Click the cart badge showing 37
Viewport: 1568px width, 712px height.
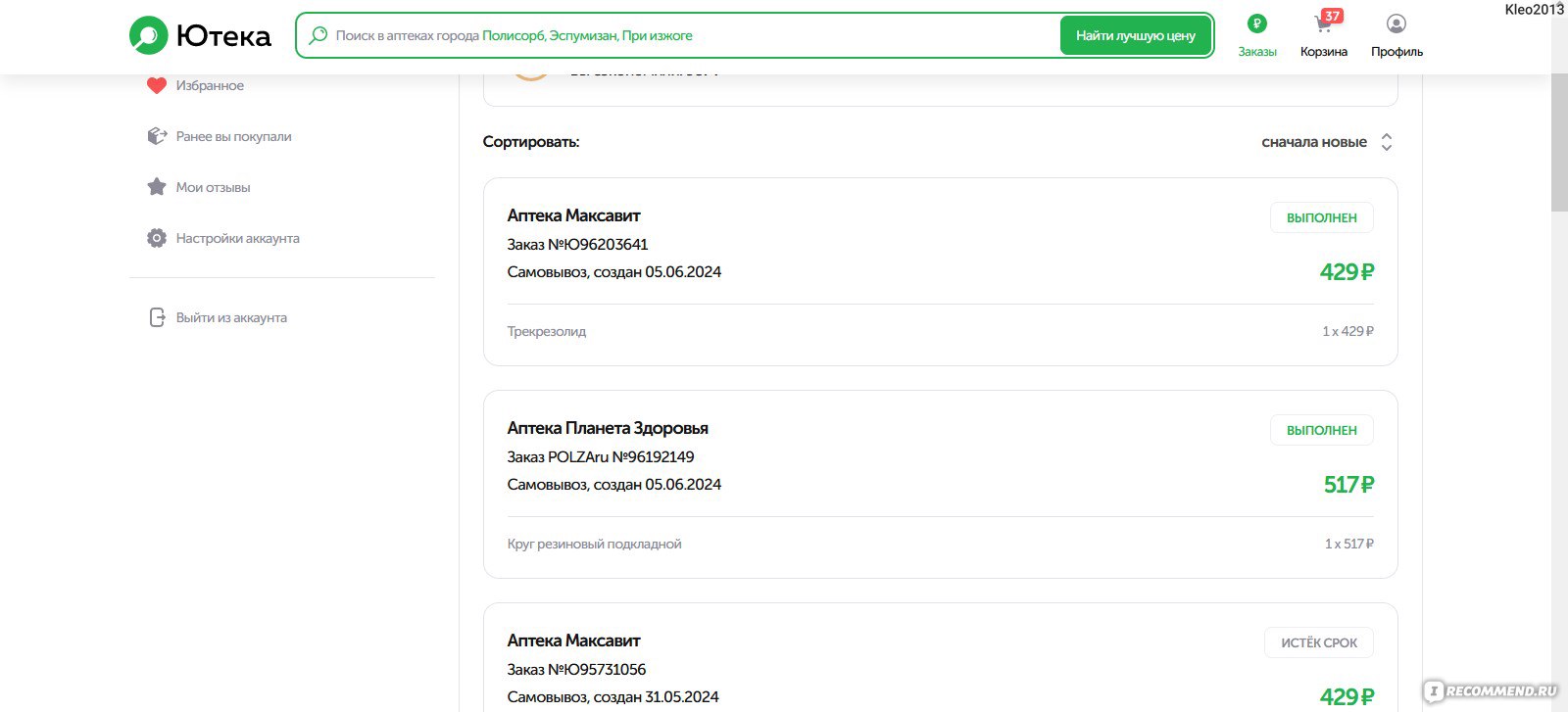[x=1333, y=16]
